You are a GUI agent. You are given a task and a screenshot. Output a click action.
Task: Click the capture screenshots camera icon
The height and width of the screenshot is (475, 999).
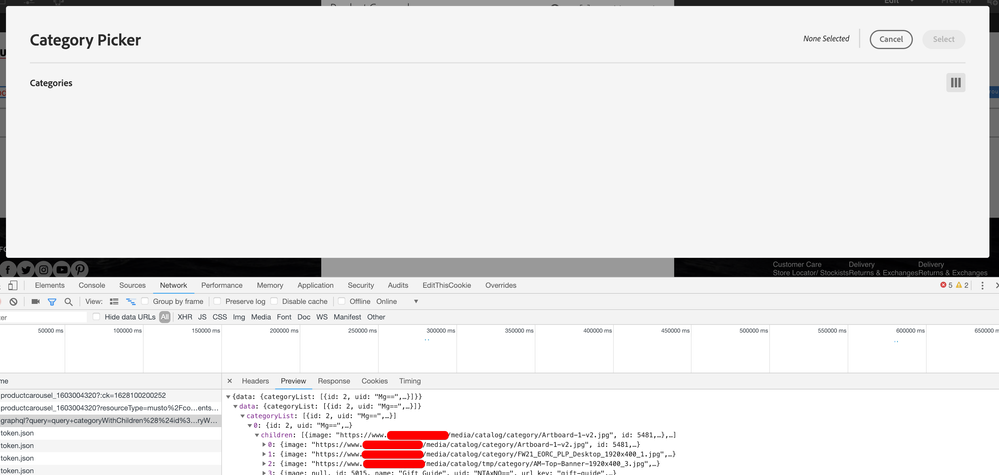coord(36,301)
